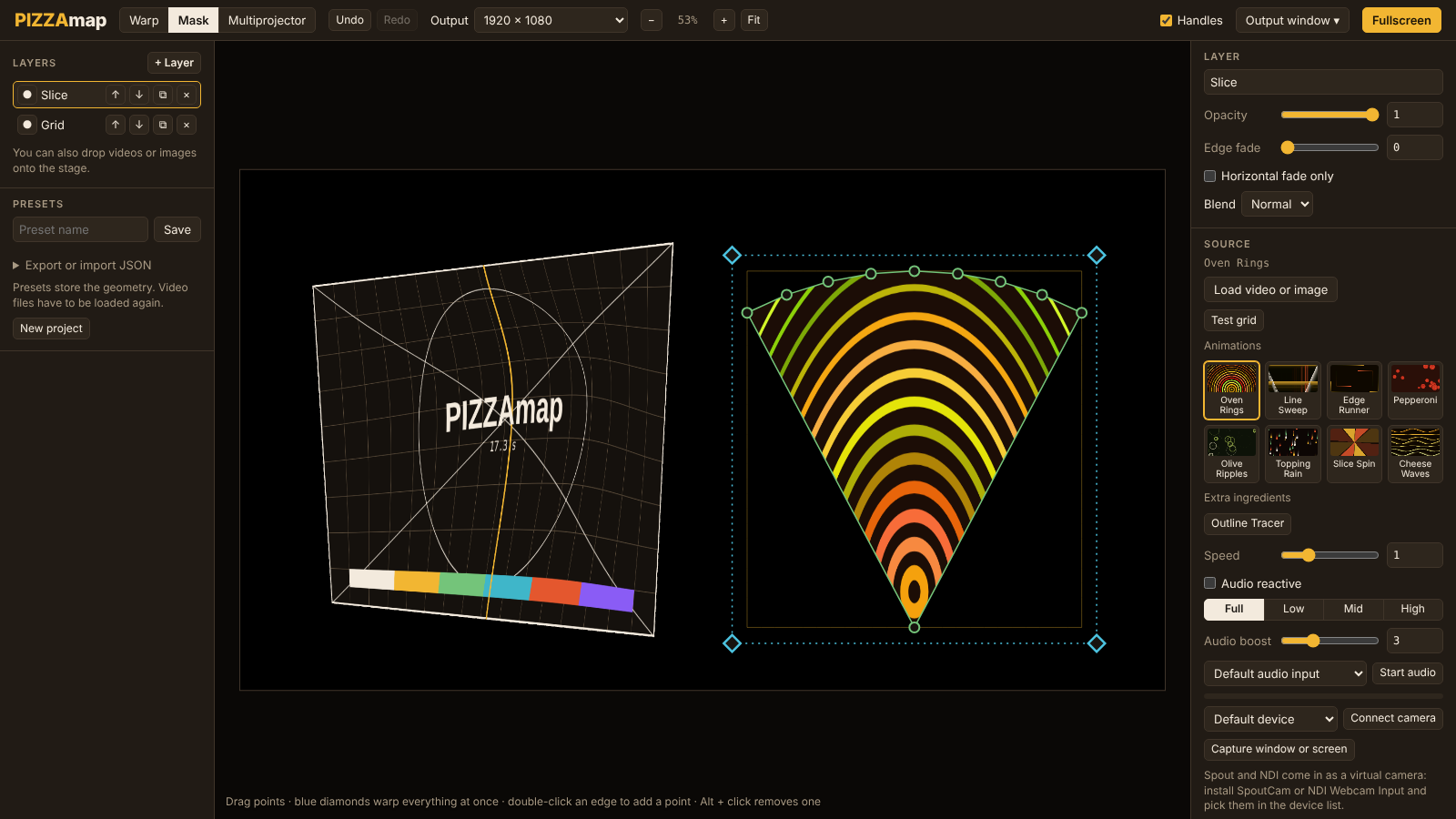
Task: Toggle visibility dot of Slice layer
Action: (x=27, y=95)
